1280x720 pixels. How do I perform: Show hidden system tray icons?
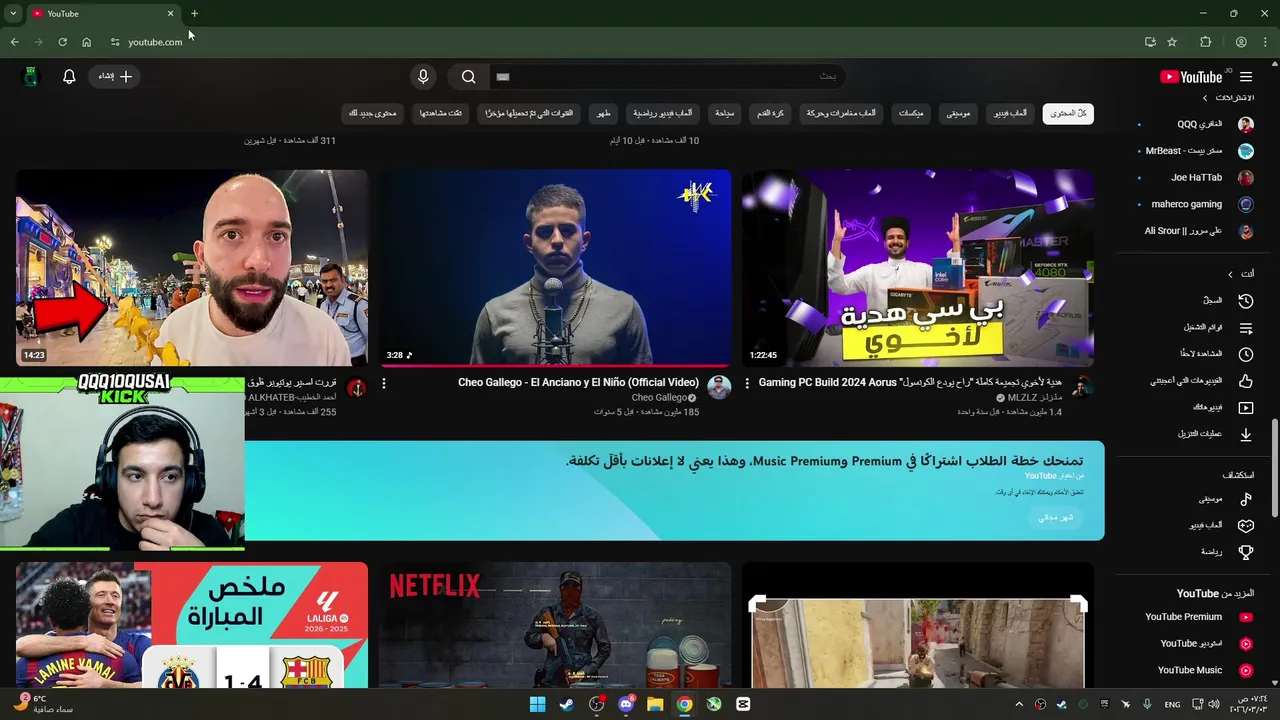(x=1020, y=704)
